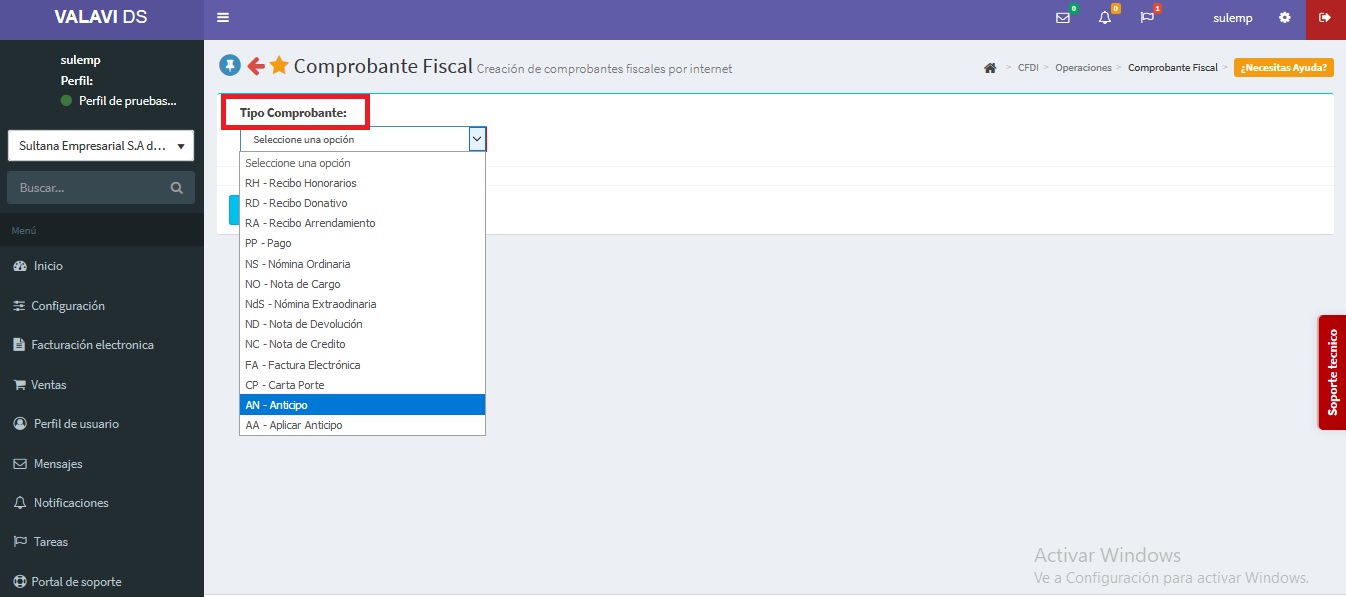
Task: Click the hamburger menu toggle icon
Action: point(223,18)
